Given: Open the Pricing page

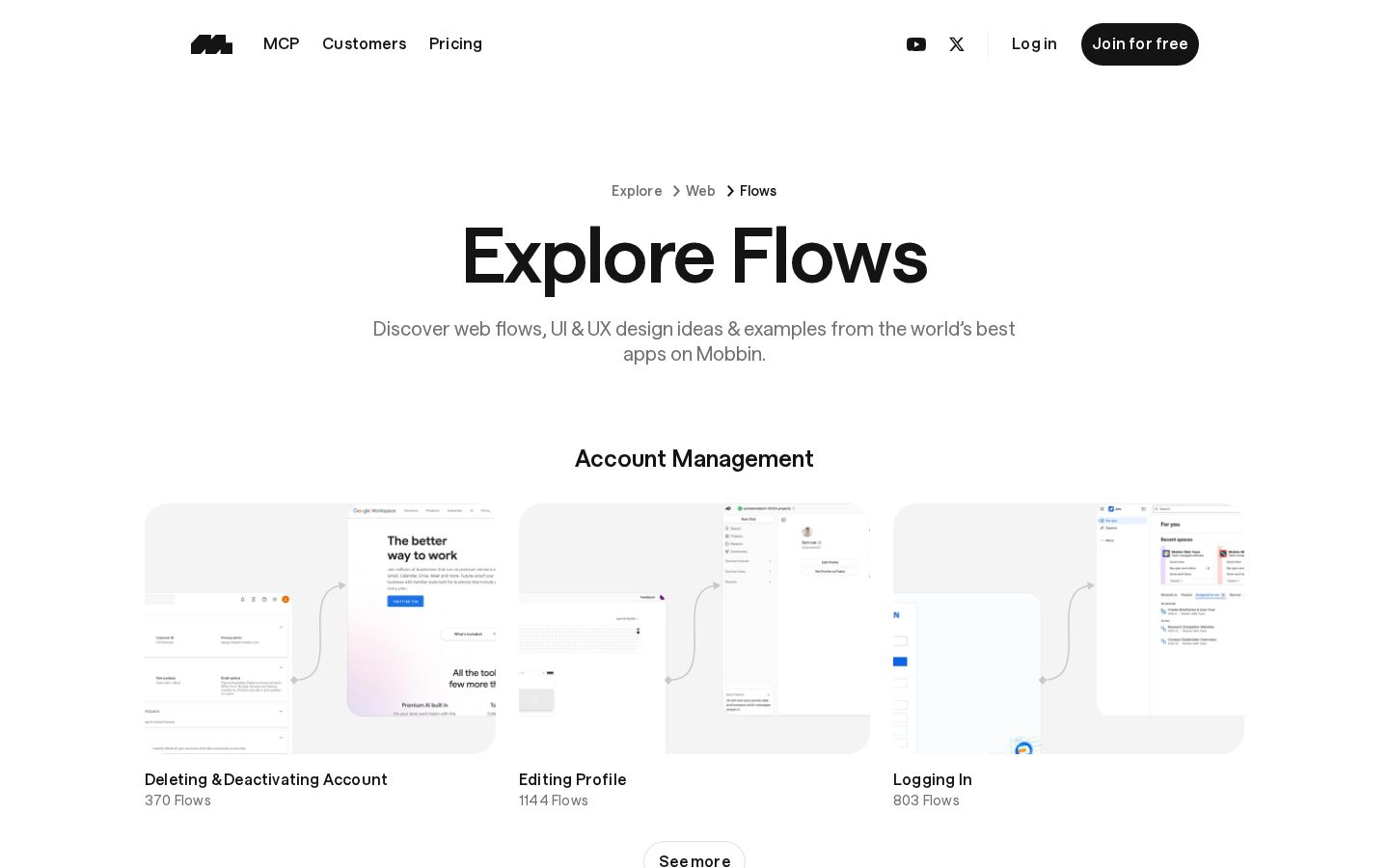Looking at the screenshot, I should pos(455,43).
